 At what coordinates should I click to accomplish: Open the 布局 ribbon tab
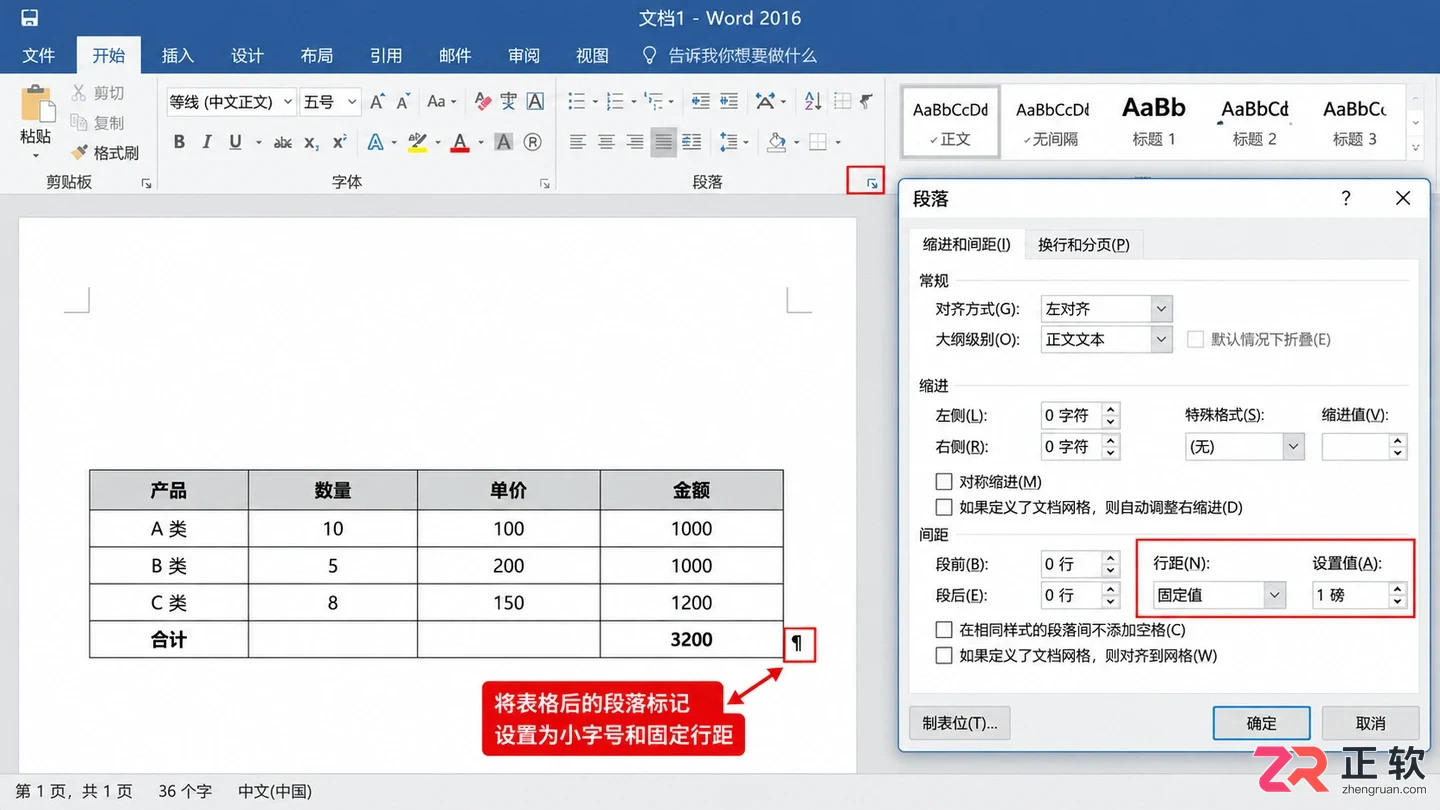(x=316, y=55)
